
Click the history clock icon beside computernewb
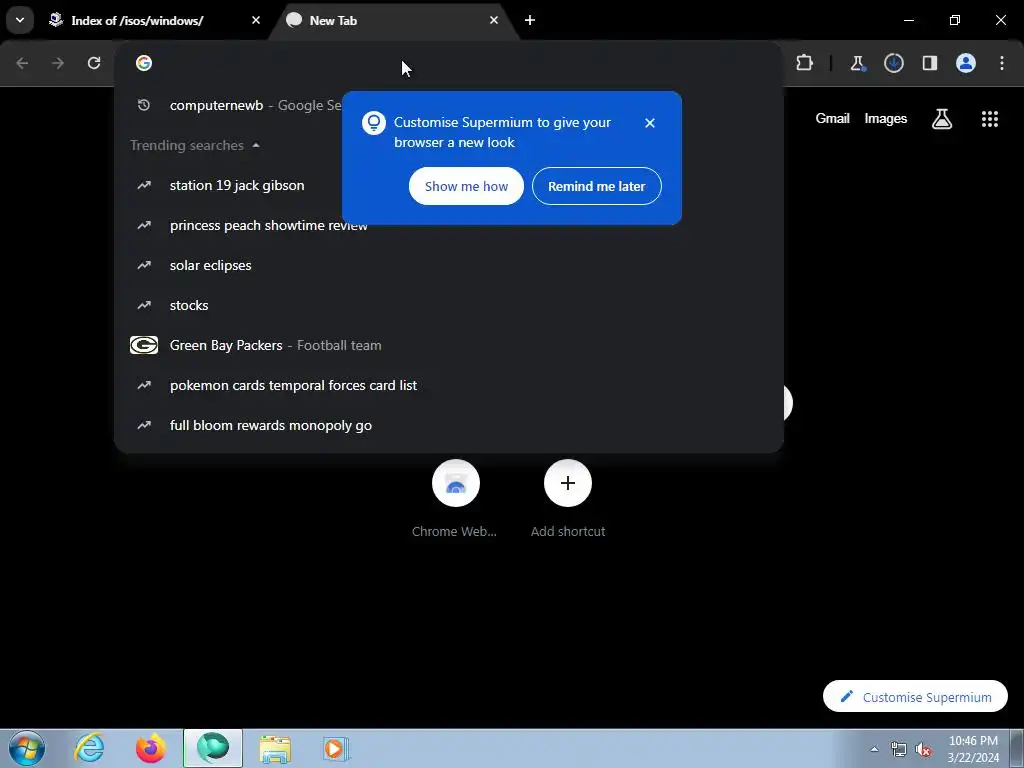point(144,105)
